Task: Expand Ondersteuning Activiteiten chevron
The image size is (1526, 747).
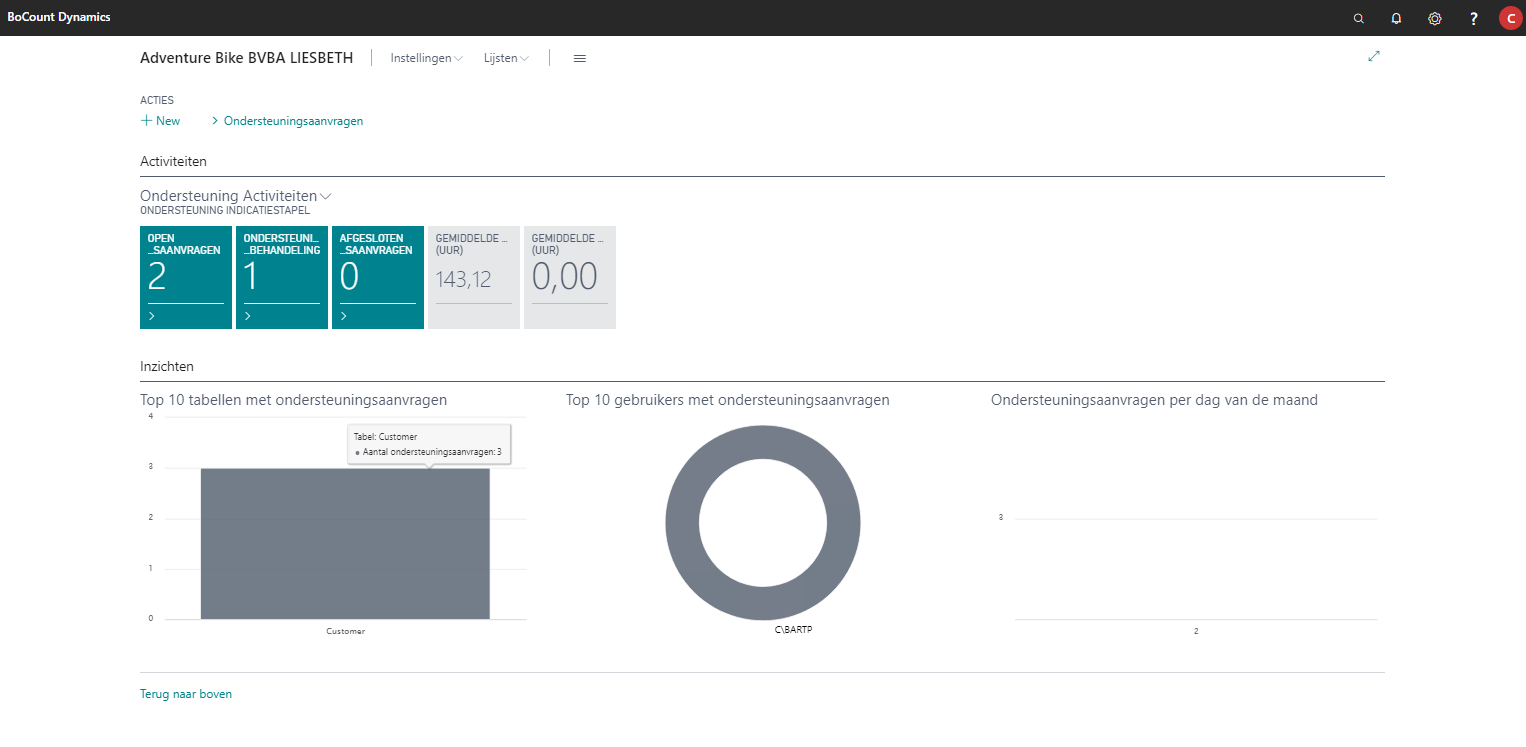Action: click(x=326, y=196)
